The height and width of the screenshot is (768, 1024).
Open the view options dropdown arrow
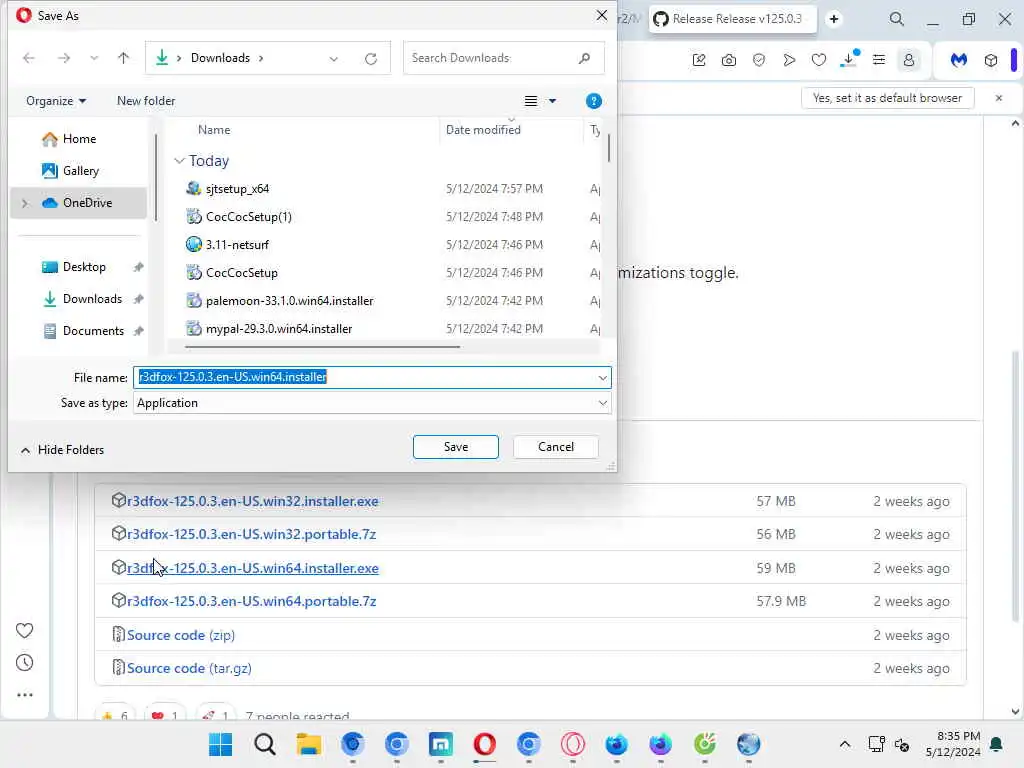tap(552, 101)
